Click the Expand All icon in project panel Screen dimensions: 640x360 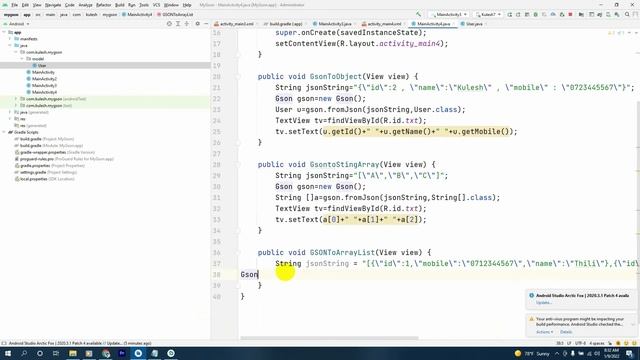(x=178, y=24)
